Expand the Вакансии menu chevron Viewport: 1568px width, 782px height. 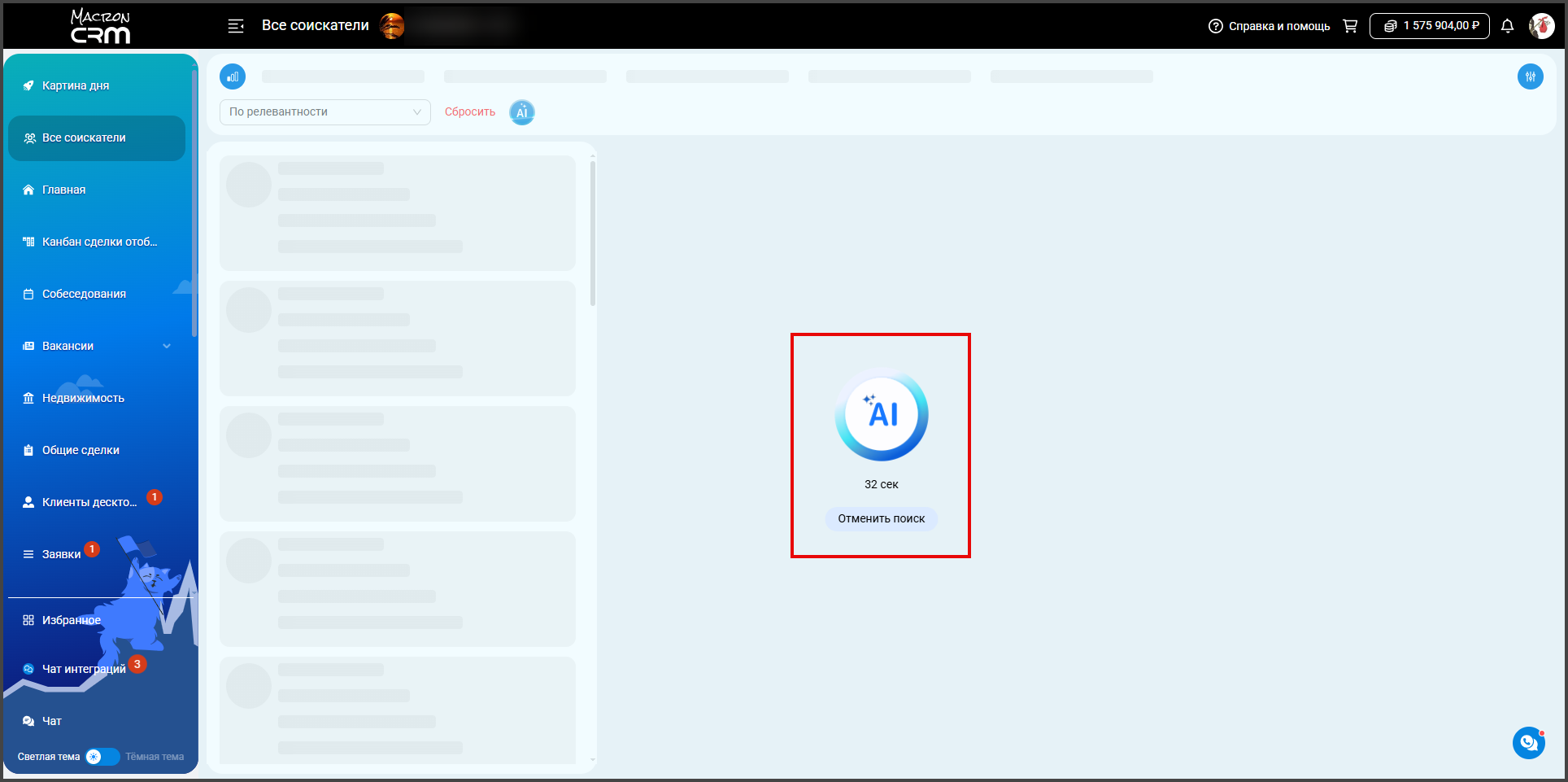click(x=167, y=346)
